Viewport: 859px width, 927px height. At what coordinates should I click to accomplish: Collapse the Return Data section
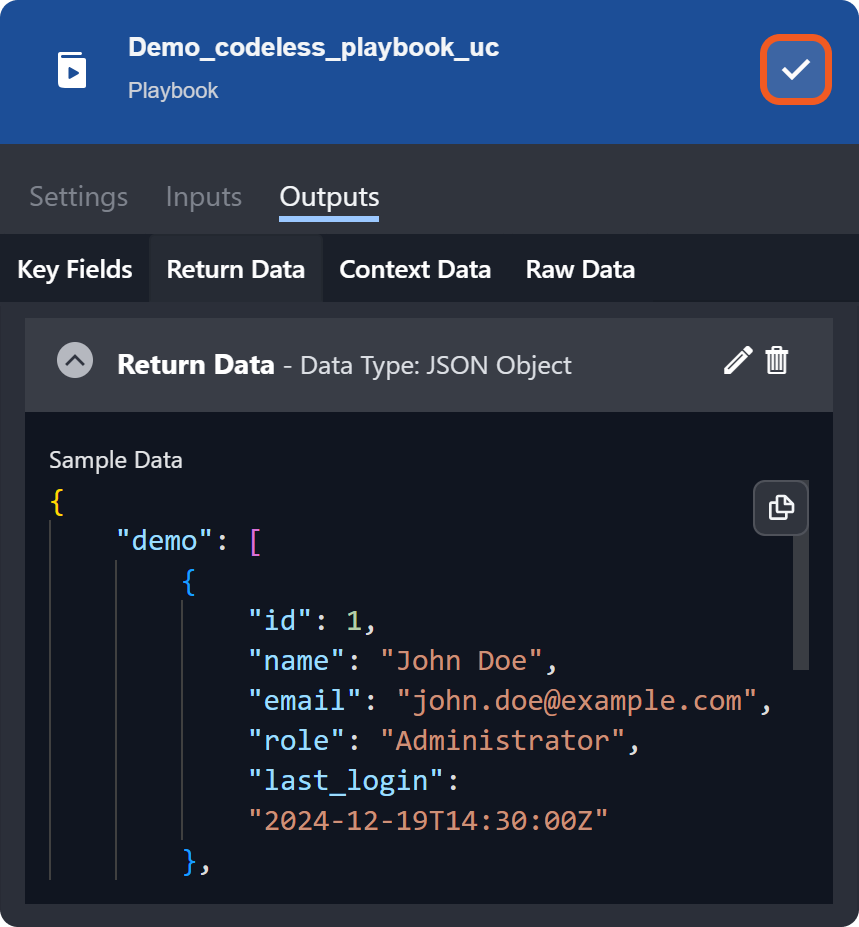[75, 361]
